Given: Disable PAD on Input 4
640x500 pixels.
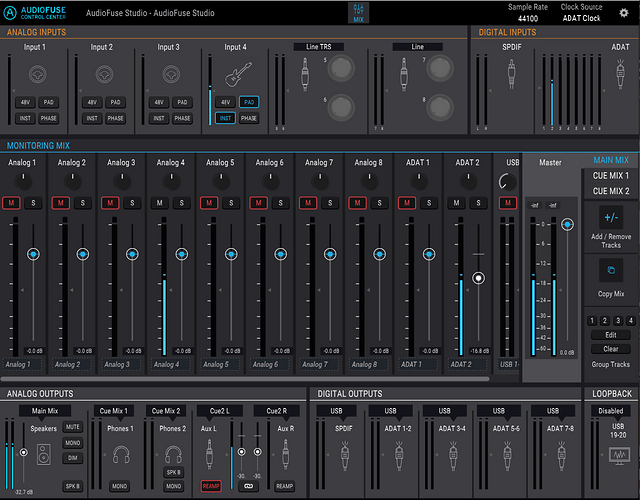Looking at the screenshot, I should [x=249, y=102].
